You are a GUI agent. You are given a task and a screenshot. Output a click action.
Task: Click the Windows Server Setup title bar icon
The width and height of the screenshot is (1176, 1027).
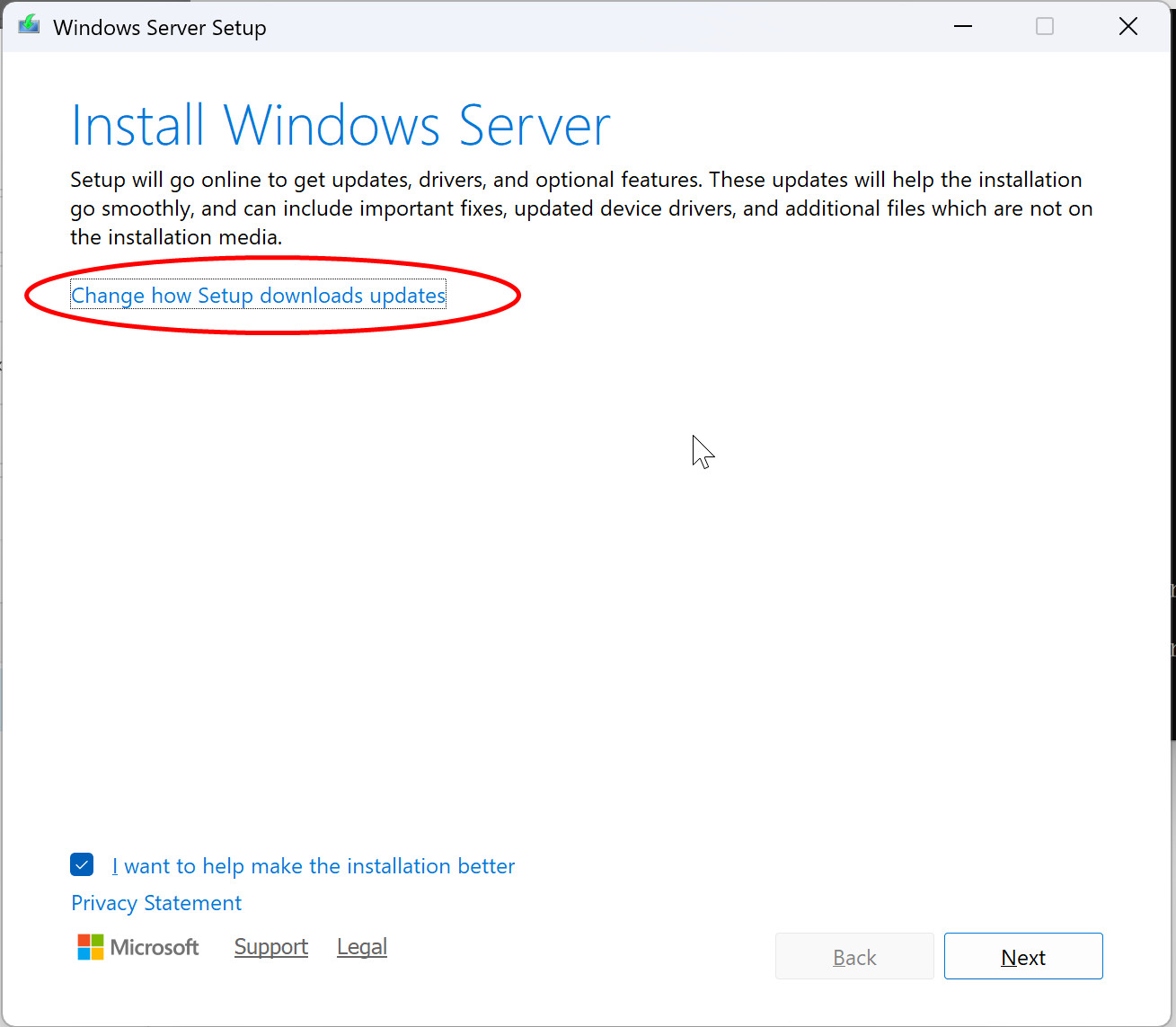click(28, 25)
